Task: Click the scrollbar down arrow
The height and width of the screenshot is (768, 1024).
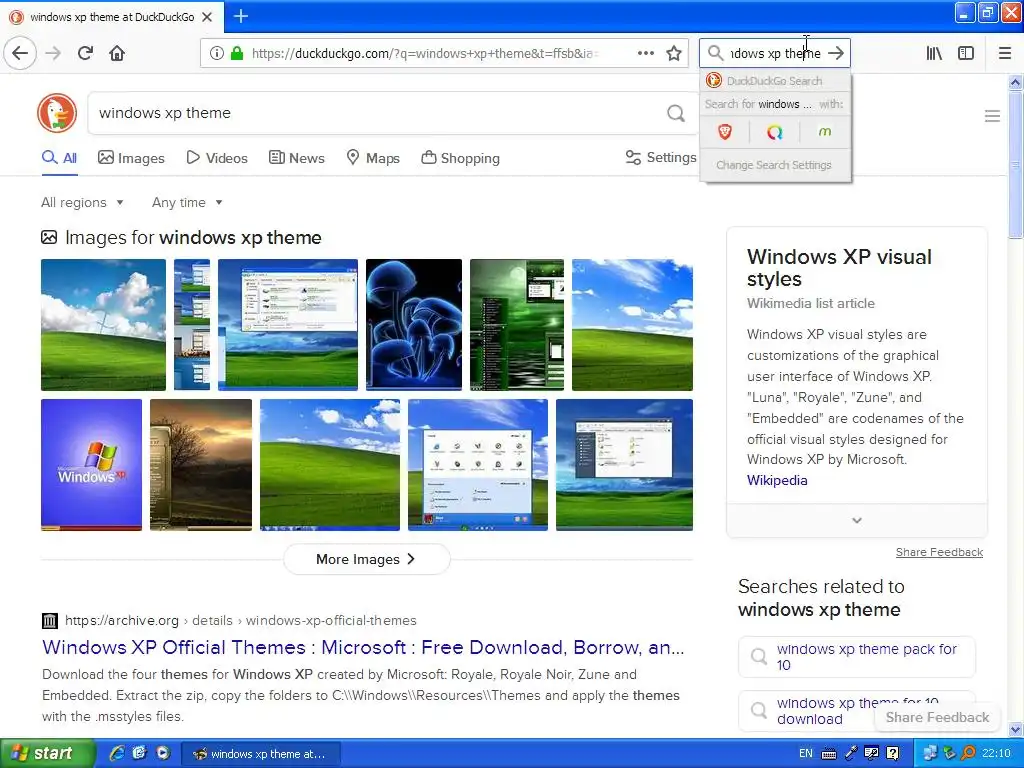Action: (1015, 729)
